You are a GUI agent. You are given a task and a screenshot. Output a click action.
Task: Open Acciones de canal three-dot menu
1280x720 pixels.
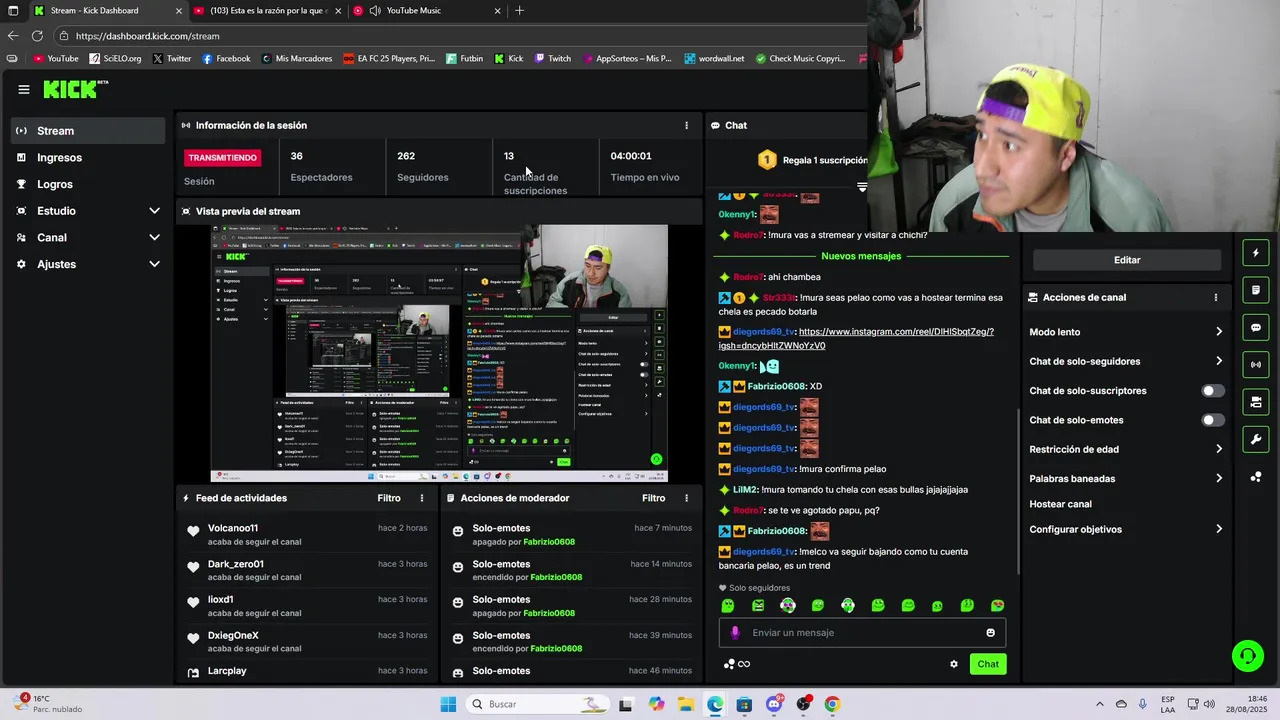[1216, 298]
